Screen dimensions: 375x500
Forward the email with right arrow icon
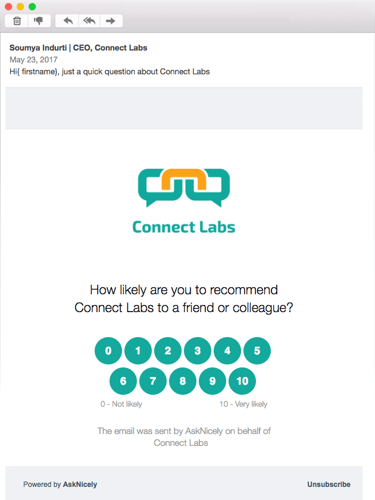click(111, 21)
